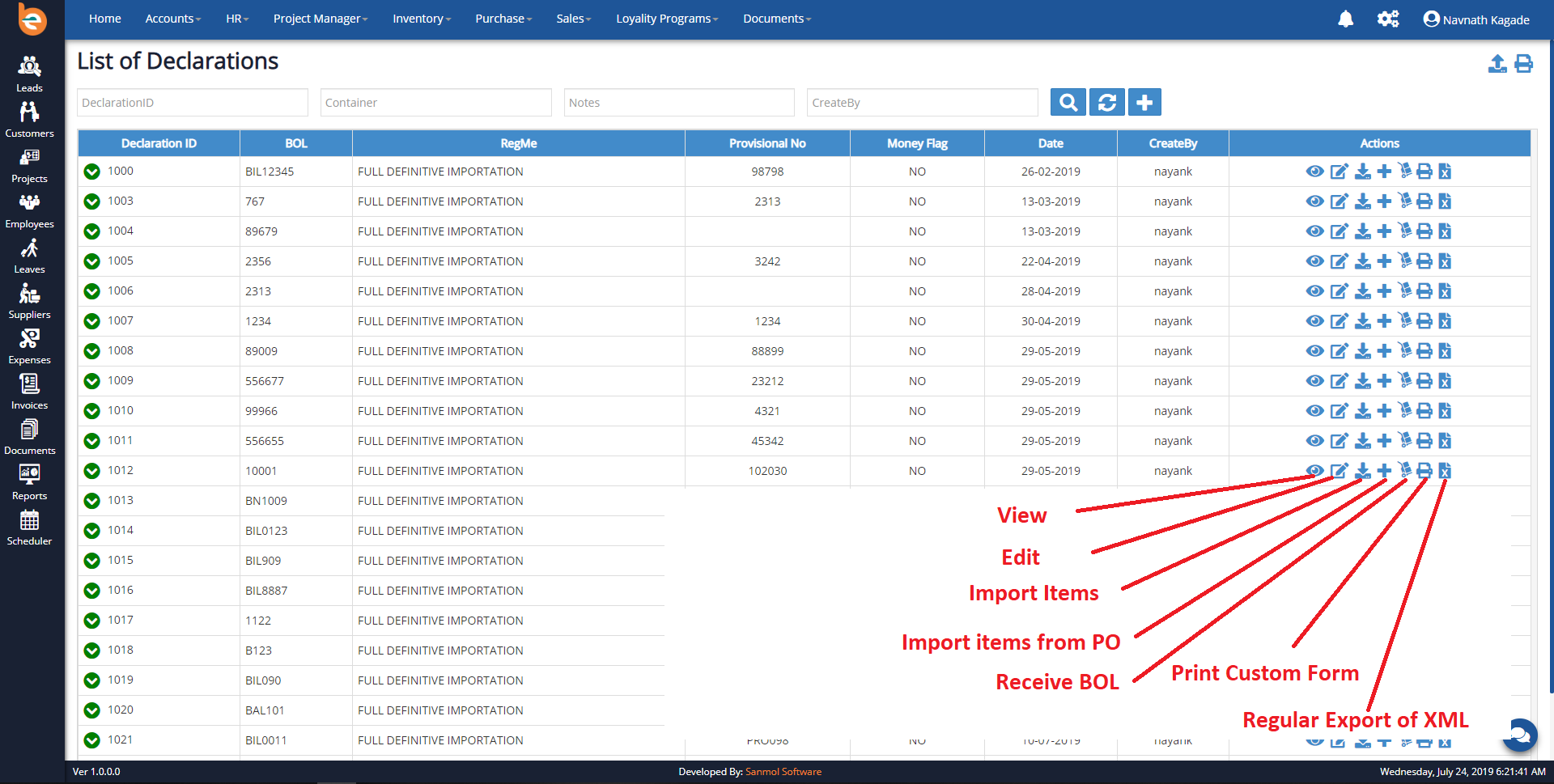
Task: Open the settings gears icon
Action: click(1388, 19)
